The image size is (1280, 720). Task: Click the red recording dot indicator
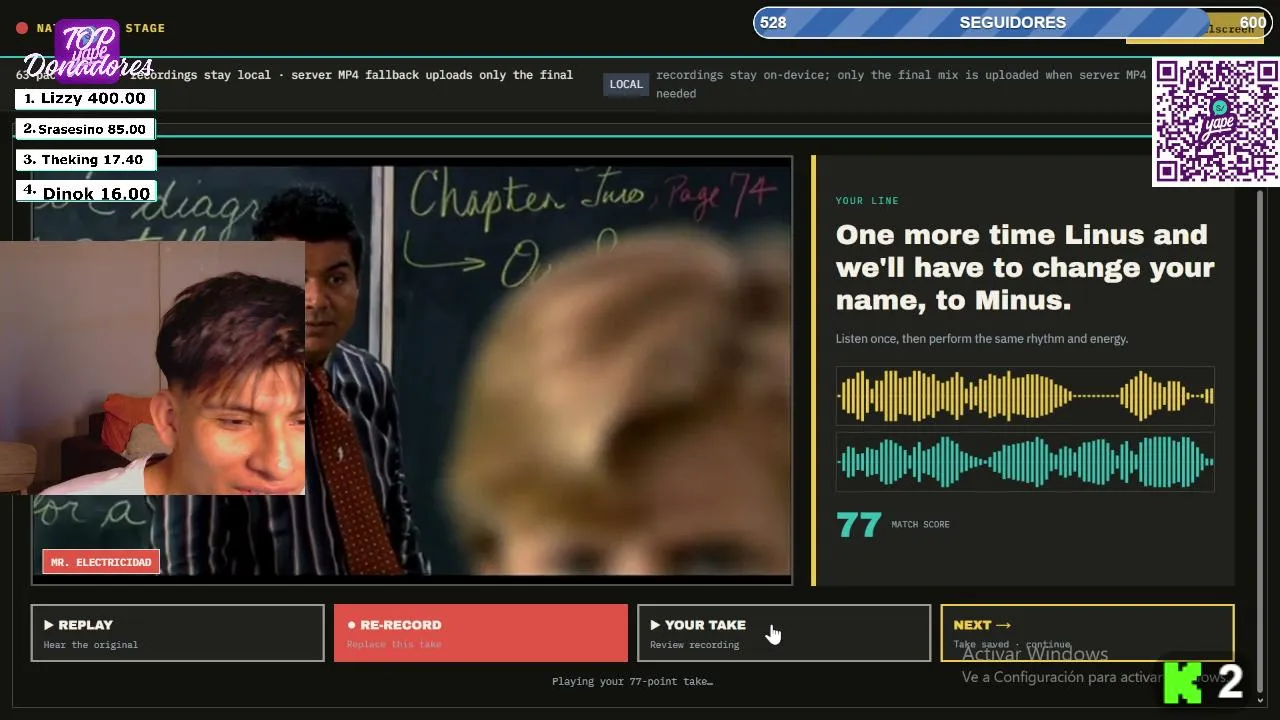coord(22,28)
